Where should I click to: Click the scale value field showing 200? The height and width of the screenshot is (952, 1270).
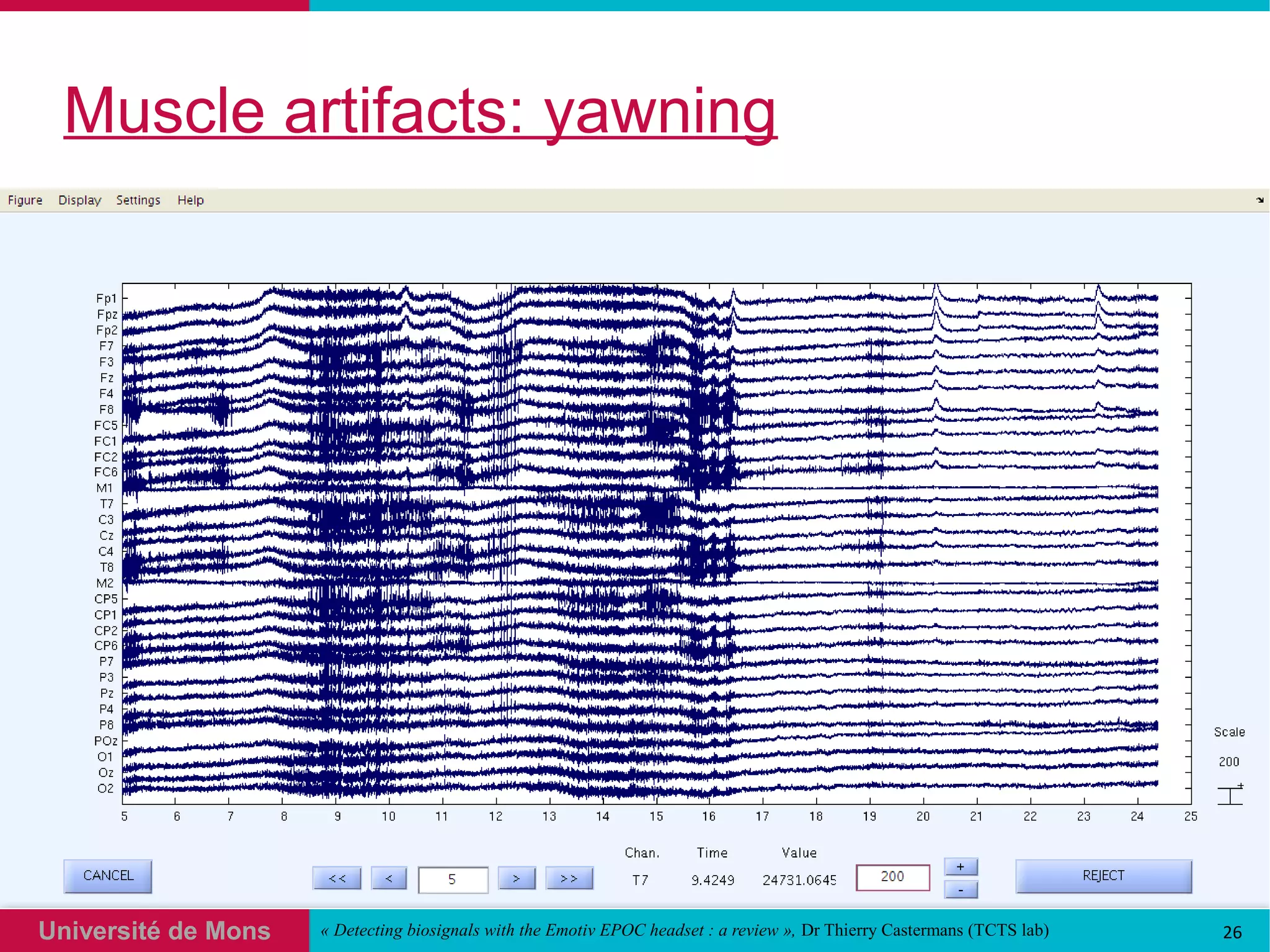892,877
